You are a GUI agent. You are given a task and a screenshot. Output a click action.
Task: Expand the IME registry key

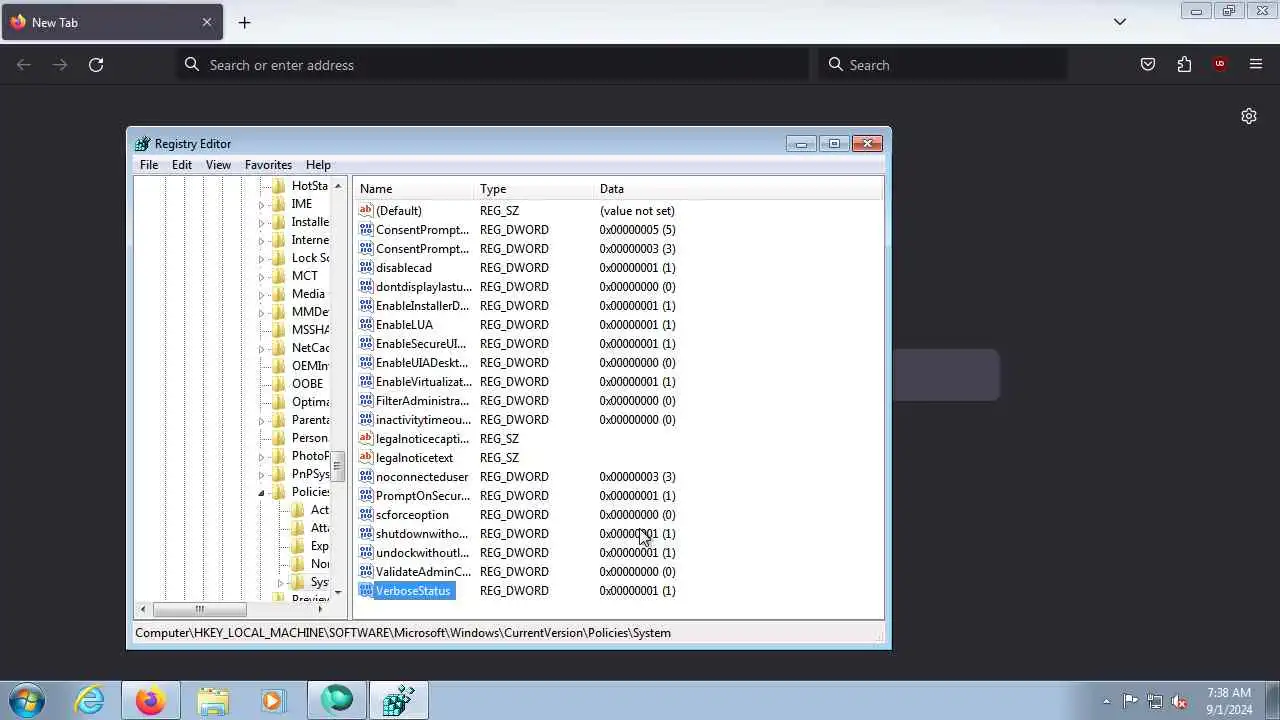coord(262,205)
